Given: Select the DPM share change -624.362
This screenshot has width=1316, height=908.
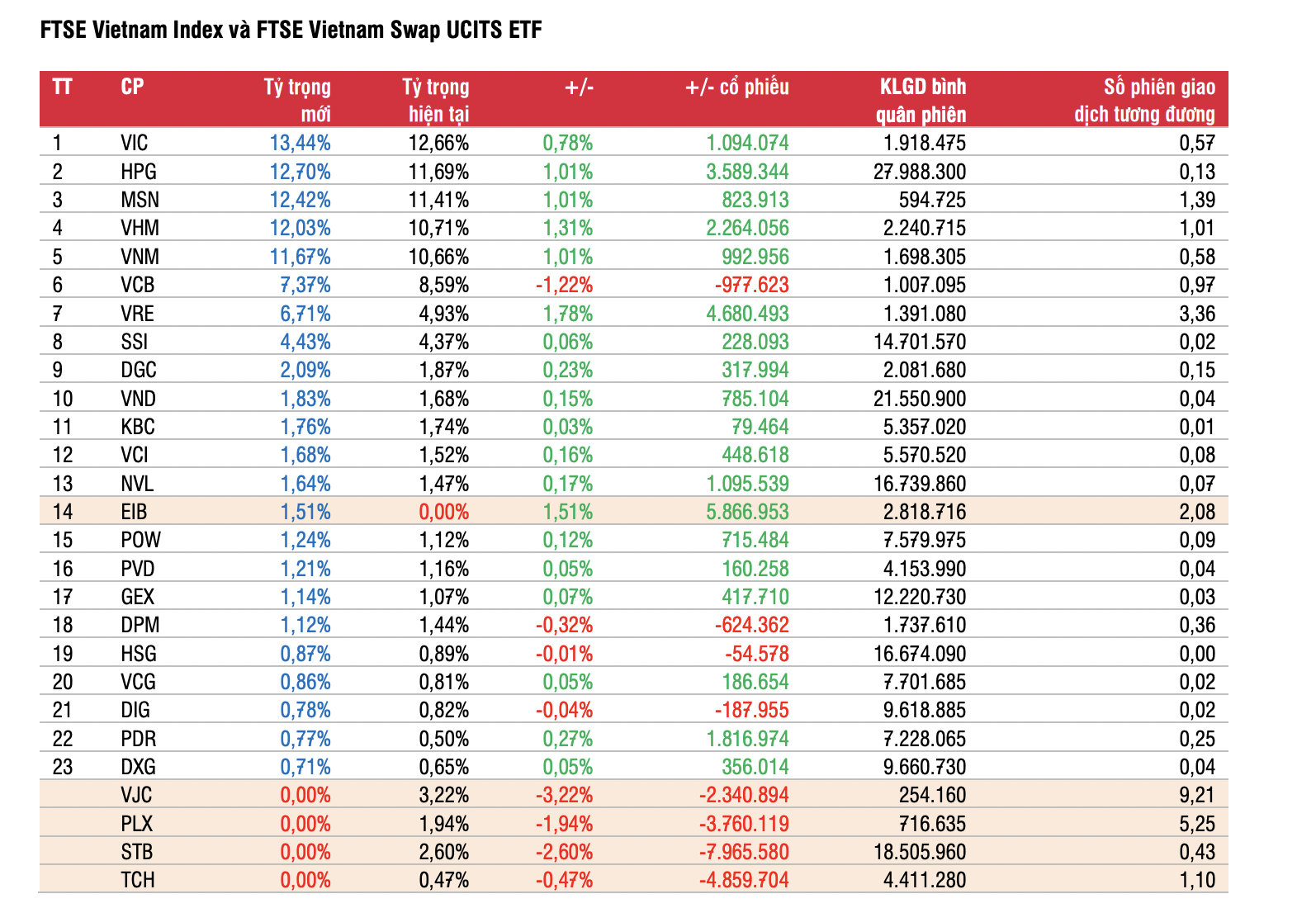Looking at the screenshot, I should (x=751, y=625).
